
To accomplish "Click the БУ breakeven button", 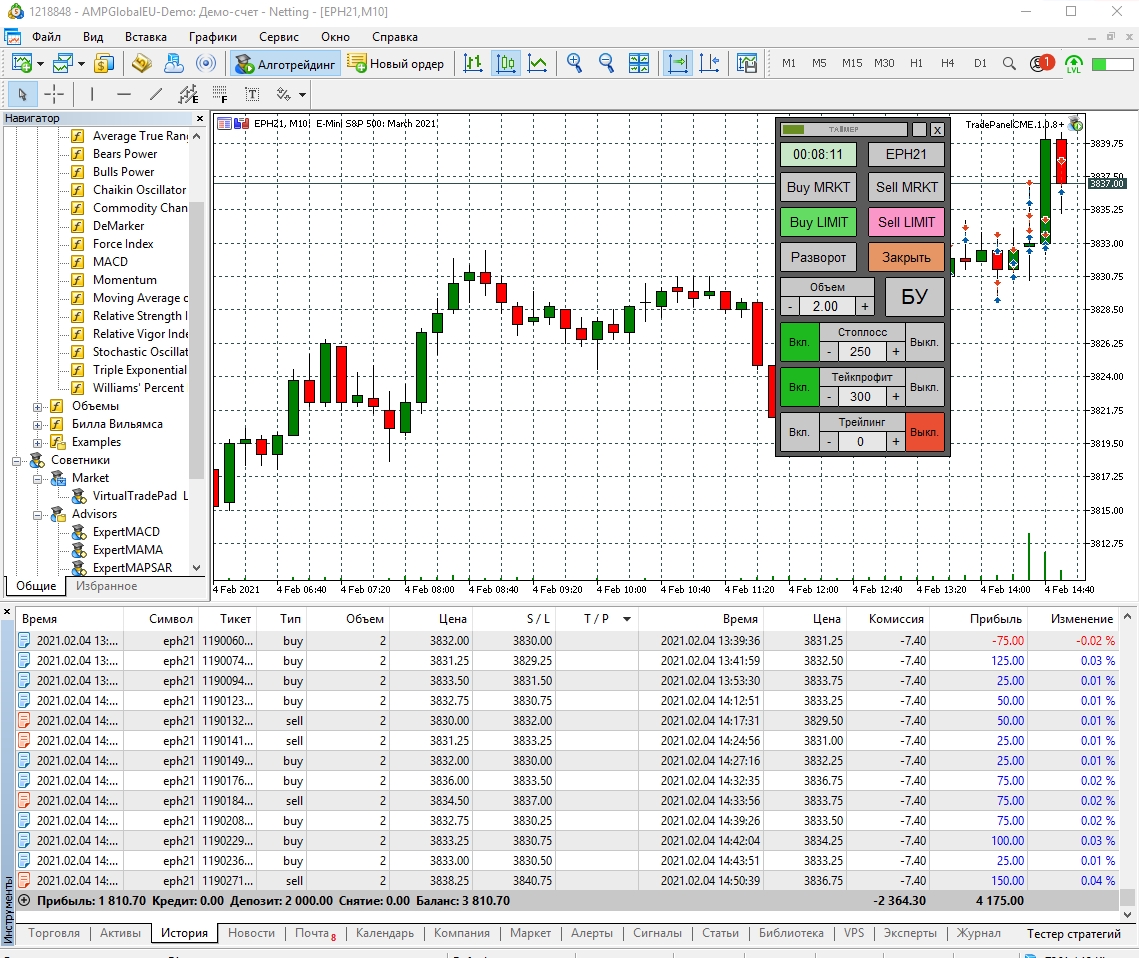I will [x=914, y=297].
